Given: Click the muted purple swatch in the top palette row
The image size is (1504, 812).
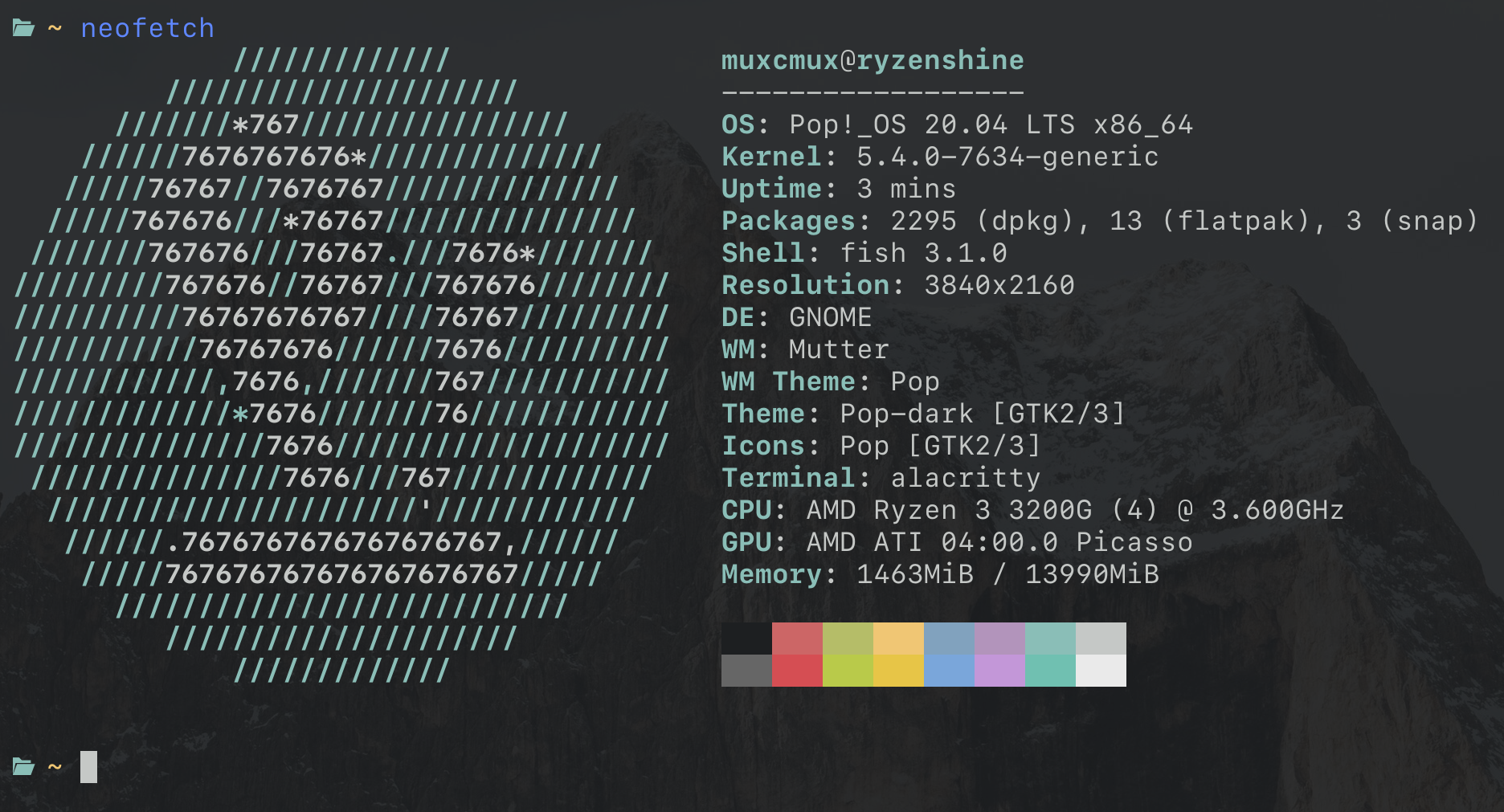Looking at the screenshot, I should click(999, 639).
